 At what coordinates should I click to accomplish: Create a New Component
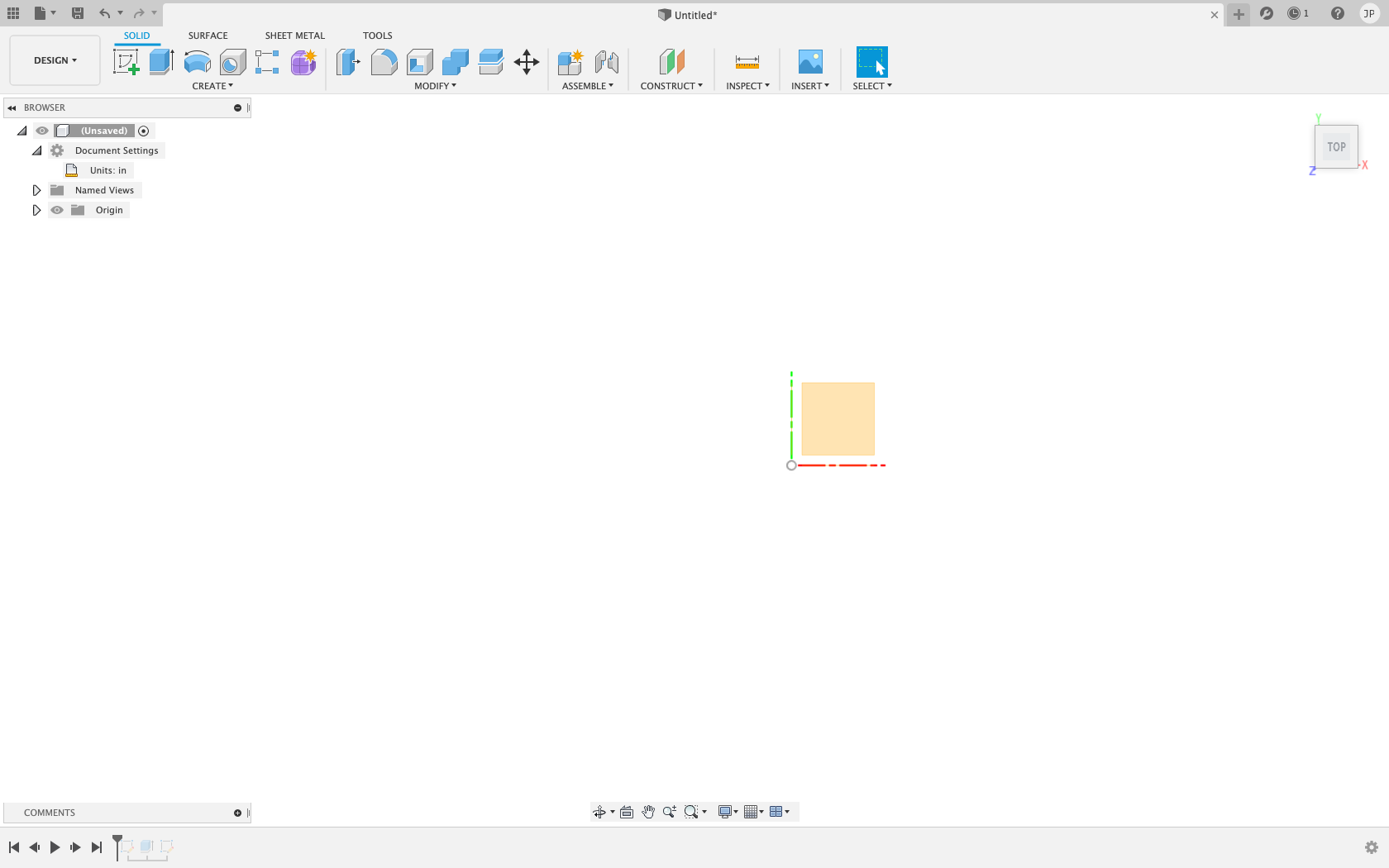click(x=570, y=62)
